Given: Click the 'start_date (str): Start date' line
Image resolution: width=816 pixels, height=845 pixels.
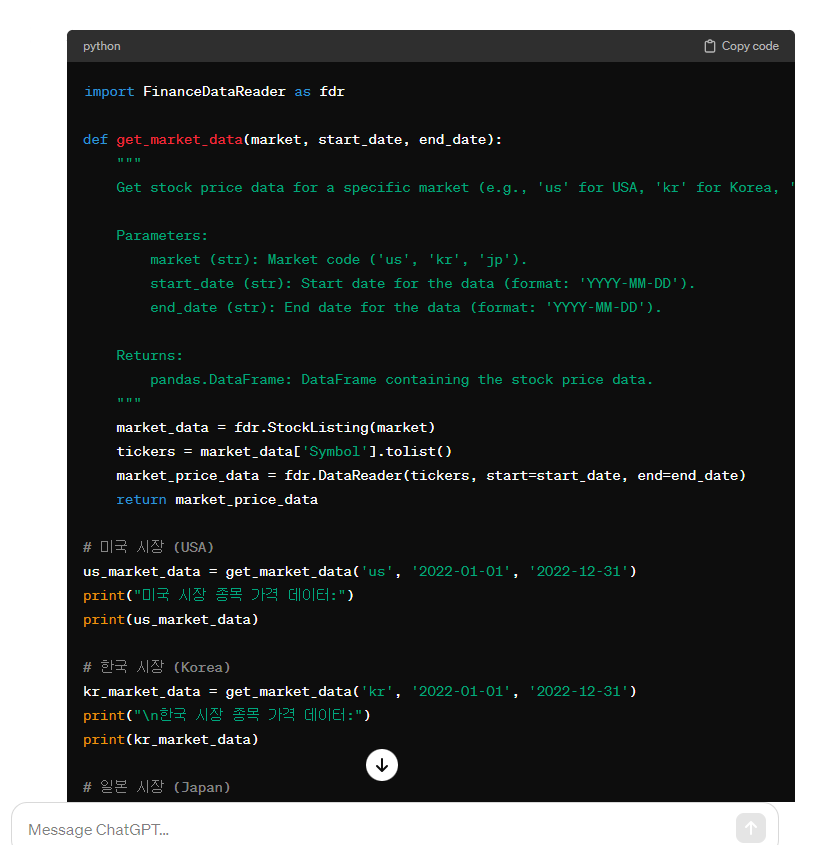Looking at the screenshot, I should [x=423, y=283].
